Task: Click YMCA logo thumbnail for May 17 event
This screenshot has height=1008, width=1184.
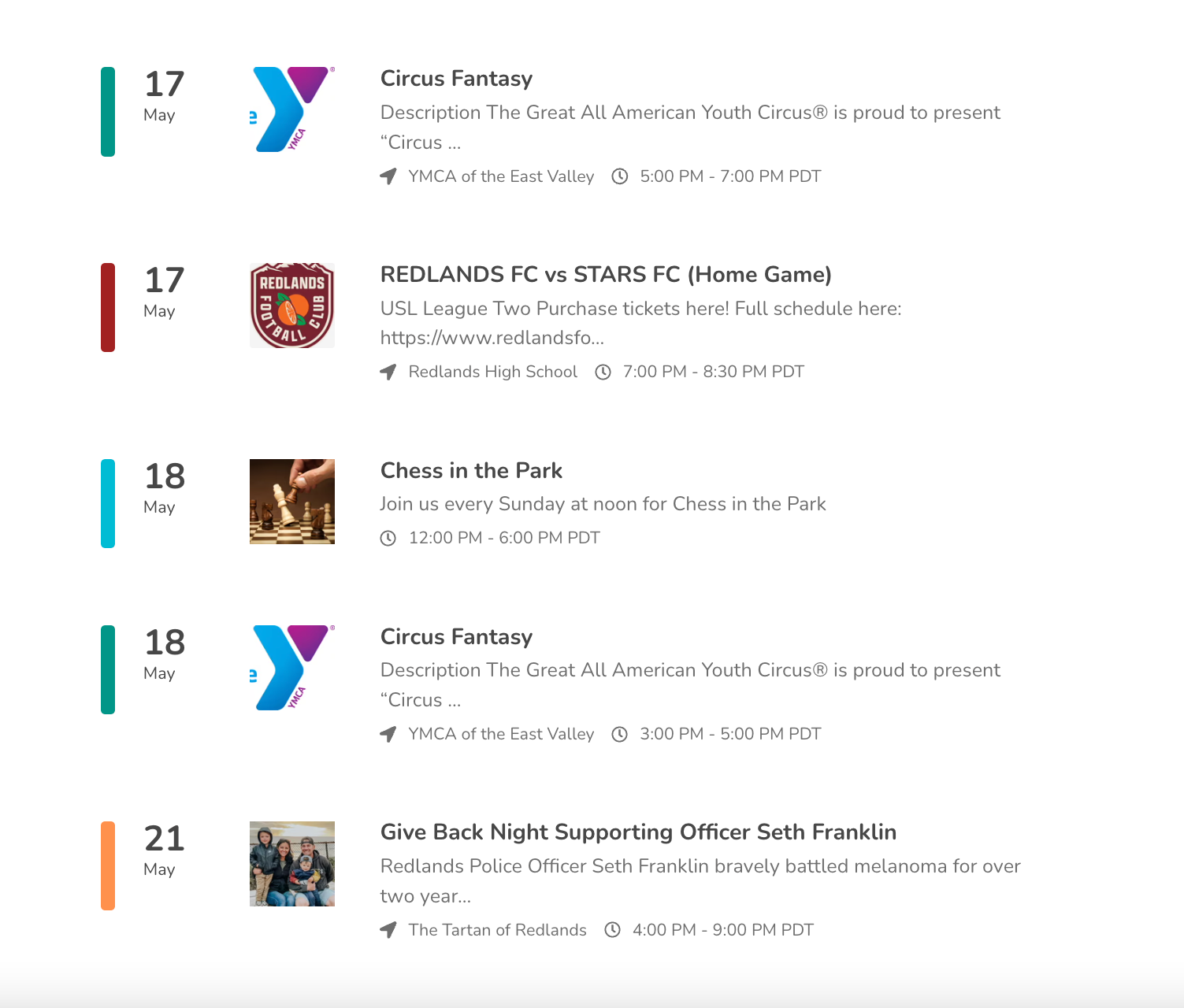Action: tap(292, 109)
